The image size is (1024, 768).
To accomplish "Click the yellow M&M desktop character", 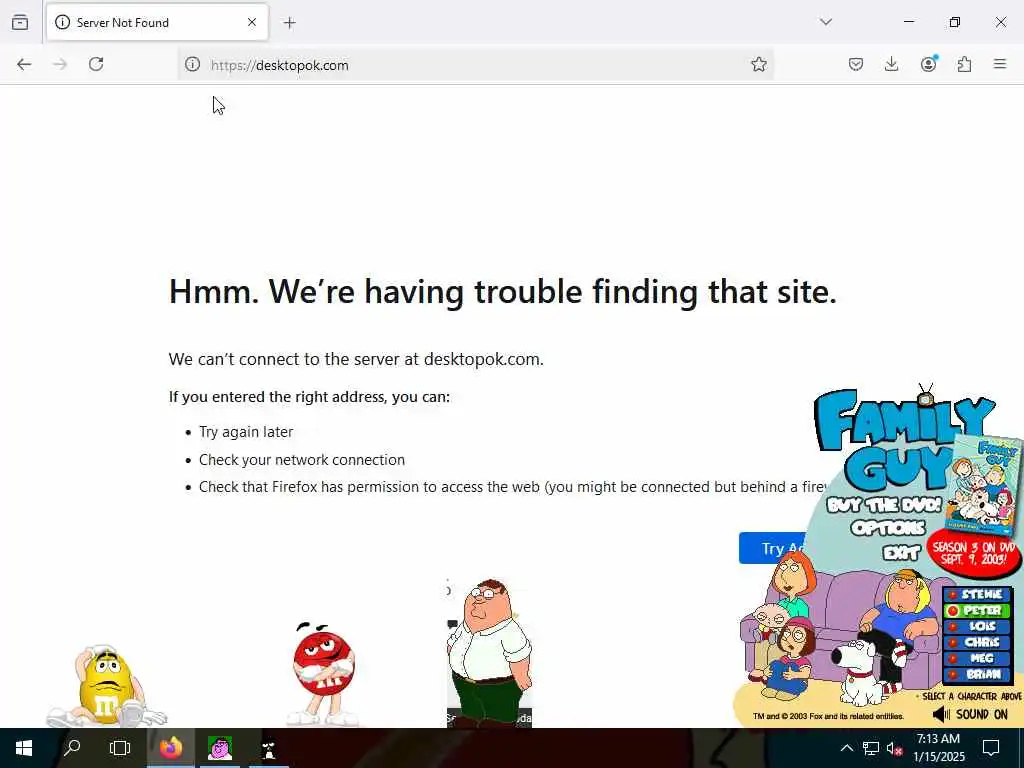I will click(x=106, y=686).
